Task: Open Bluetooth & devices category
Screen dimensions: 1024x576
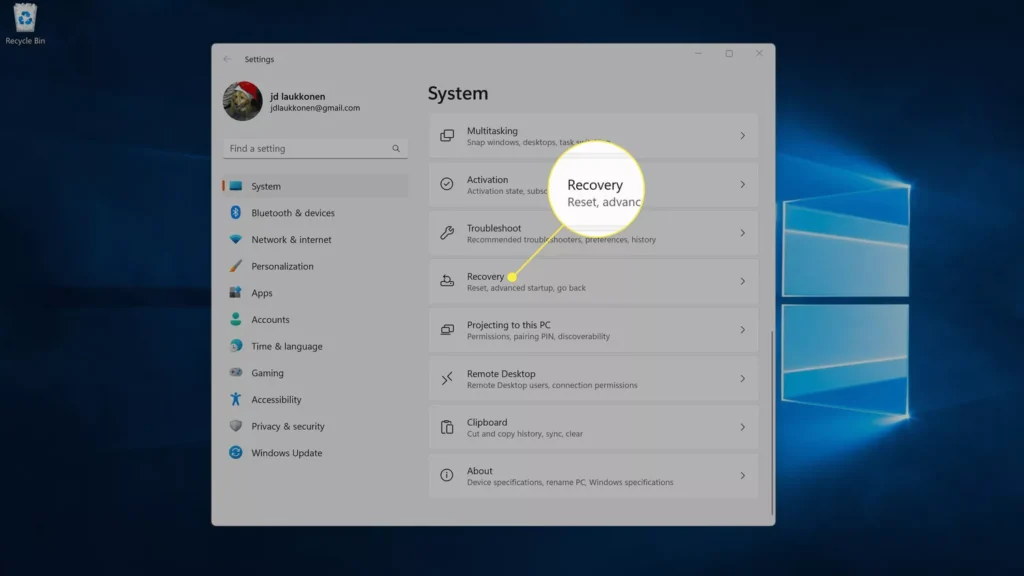Action: (315, 213)
